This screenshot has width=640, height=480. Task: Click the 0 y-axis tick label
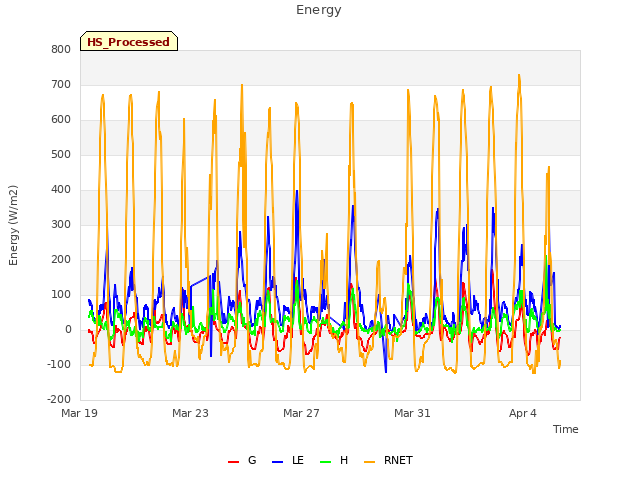(x=68, y=330)
